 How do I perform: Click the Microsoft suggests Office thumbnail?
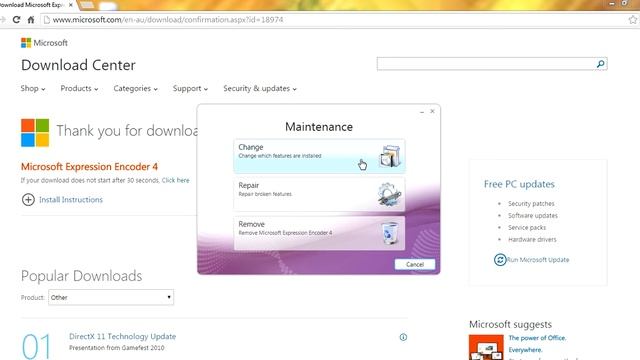click(x=486, y=347)
